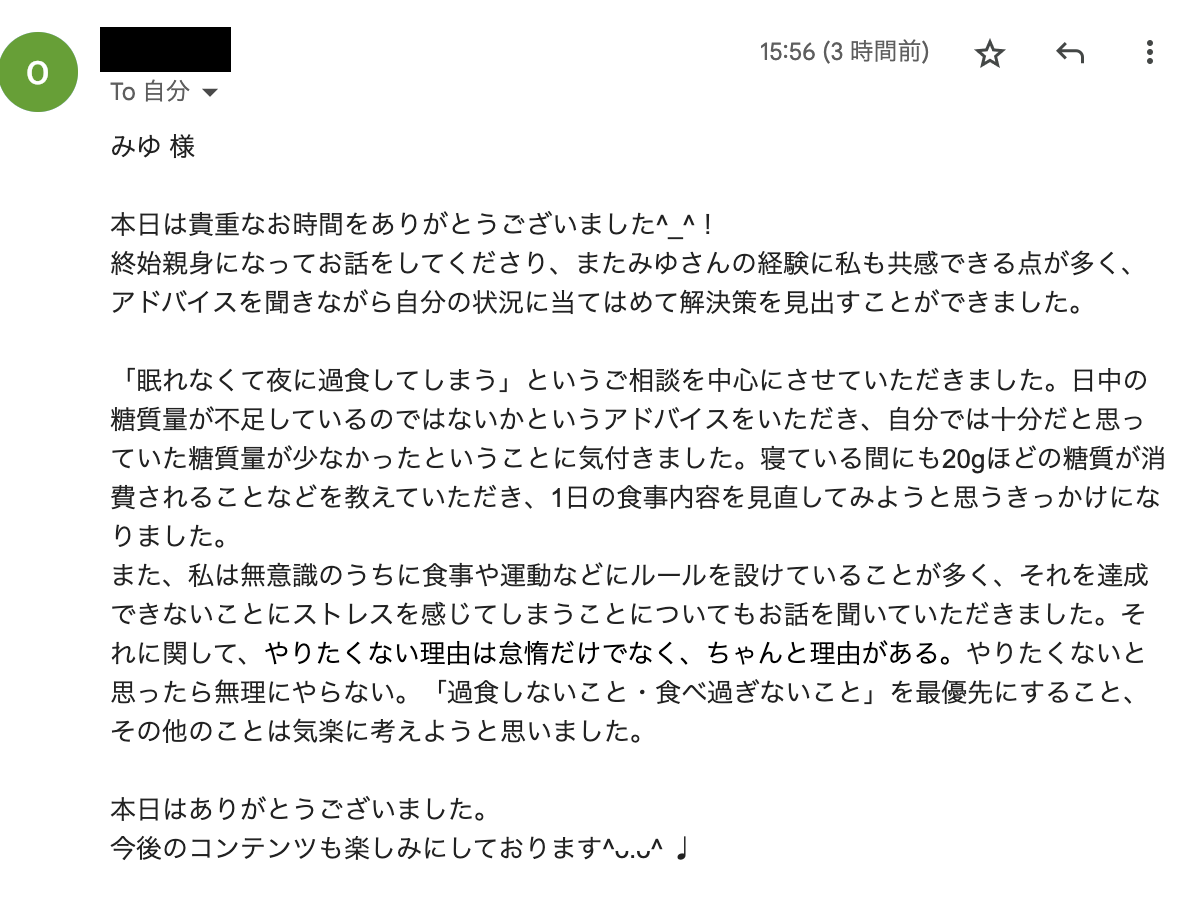The height and width of the screenshot is (904, 1194).
Task: Place cursor on line starting 費されることなど
Action: point(635,497)
